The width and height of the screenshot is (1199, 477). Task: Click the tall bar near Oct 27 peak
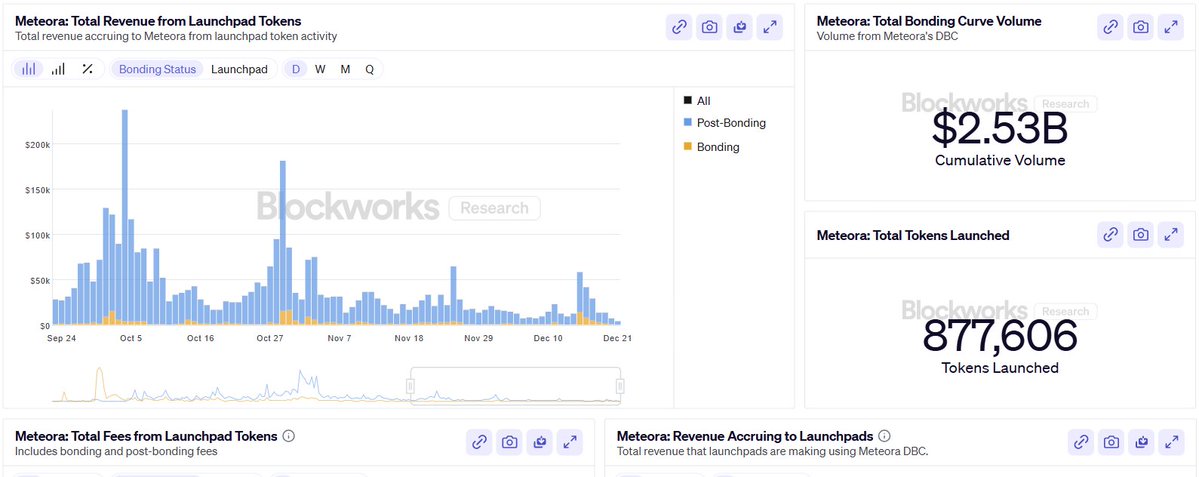[283, 243]
